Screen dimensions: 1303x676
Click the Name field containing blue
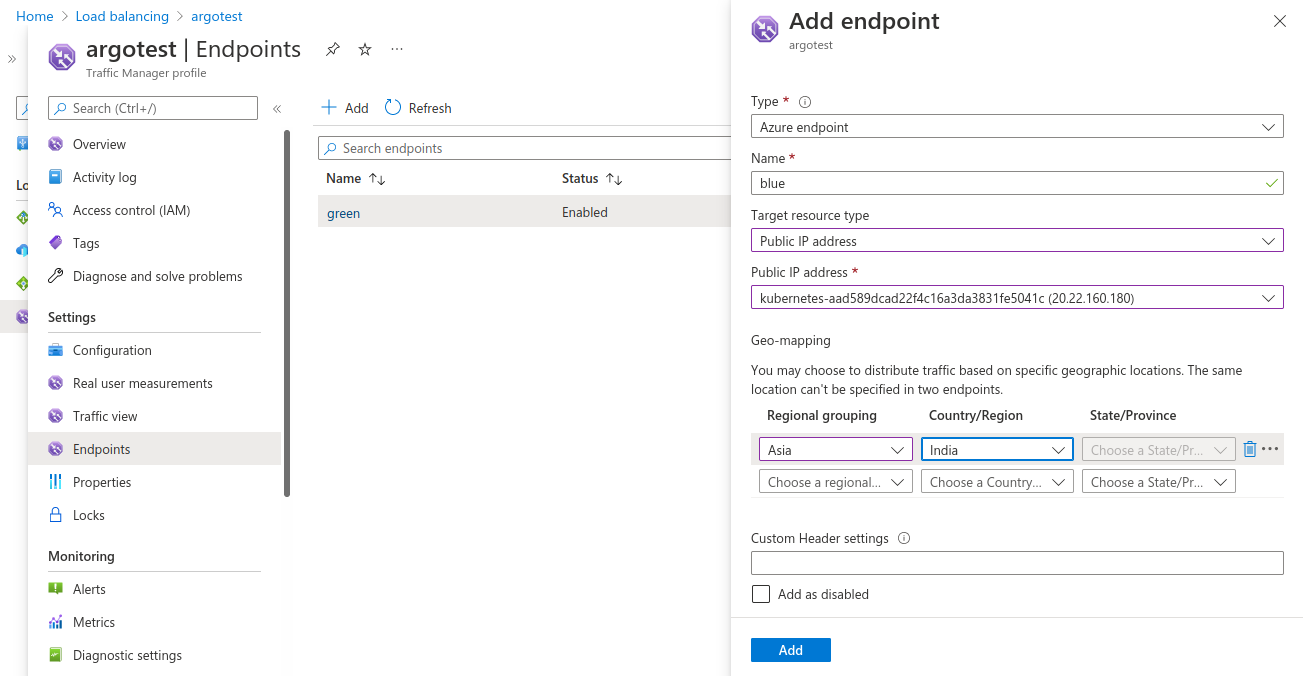1017,184
